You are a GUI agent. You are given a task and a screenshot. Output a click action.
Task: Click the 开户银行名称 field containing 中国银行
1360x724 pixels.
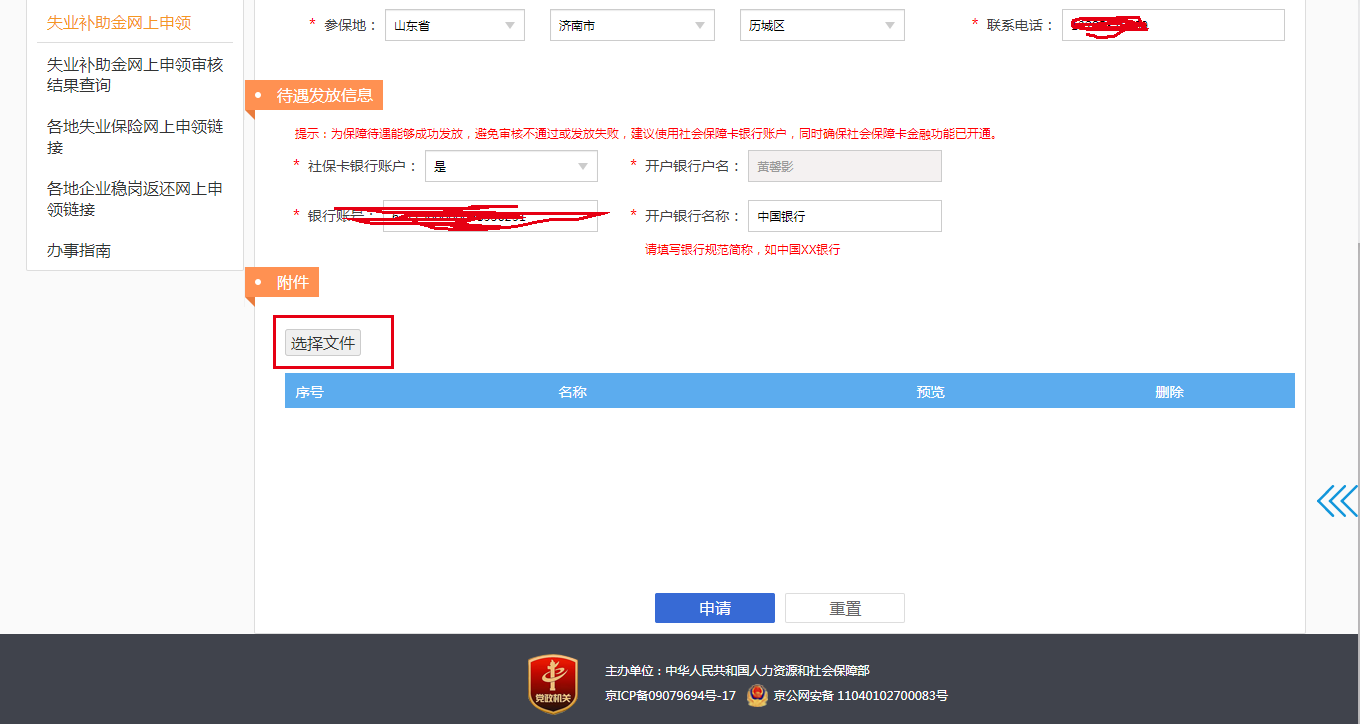844,216
